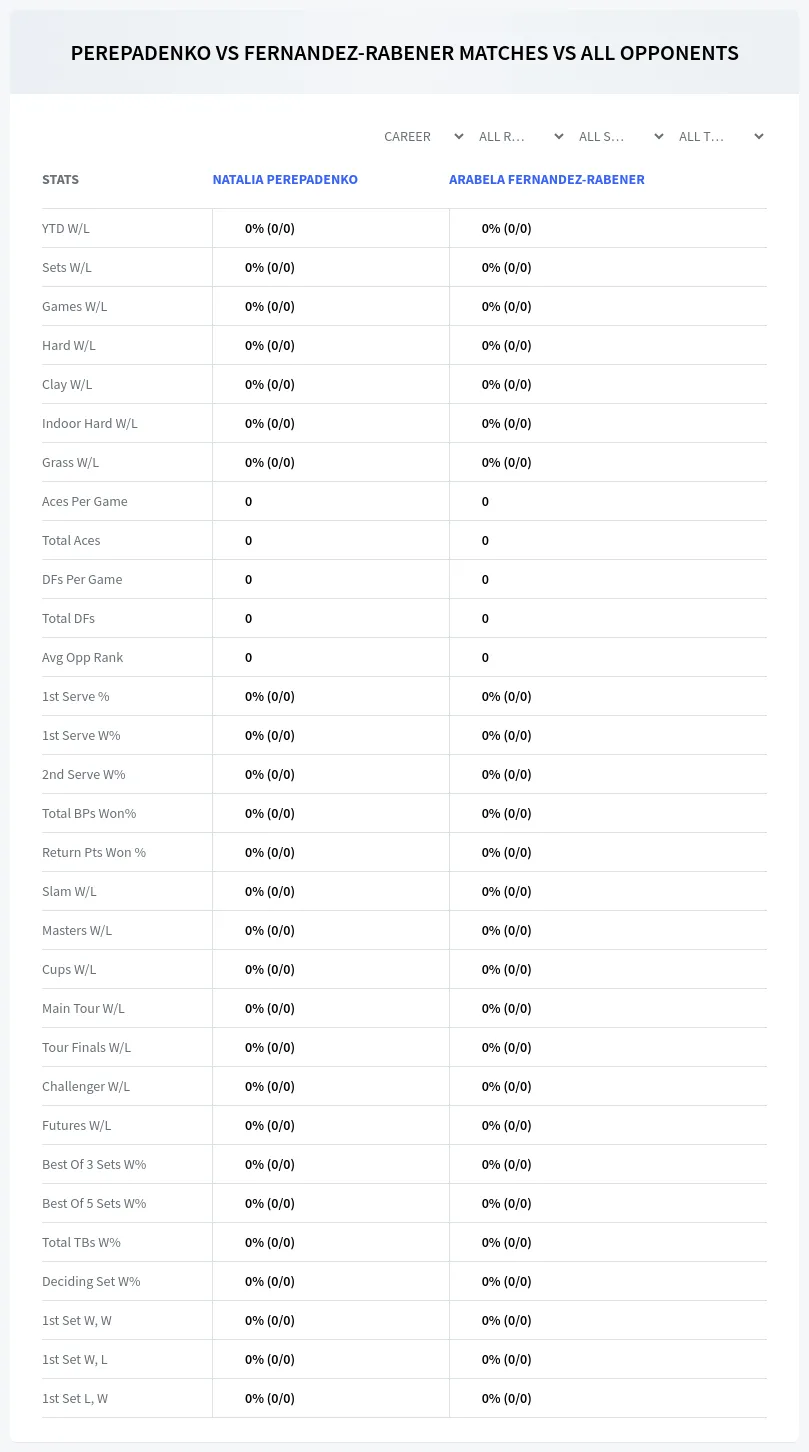Select Perepadenko's Best Of 3 Sets W% value
Image resolution: width=809 pixels, height=1452 pixels.
click(270, 1164)
